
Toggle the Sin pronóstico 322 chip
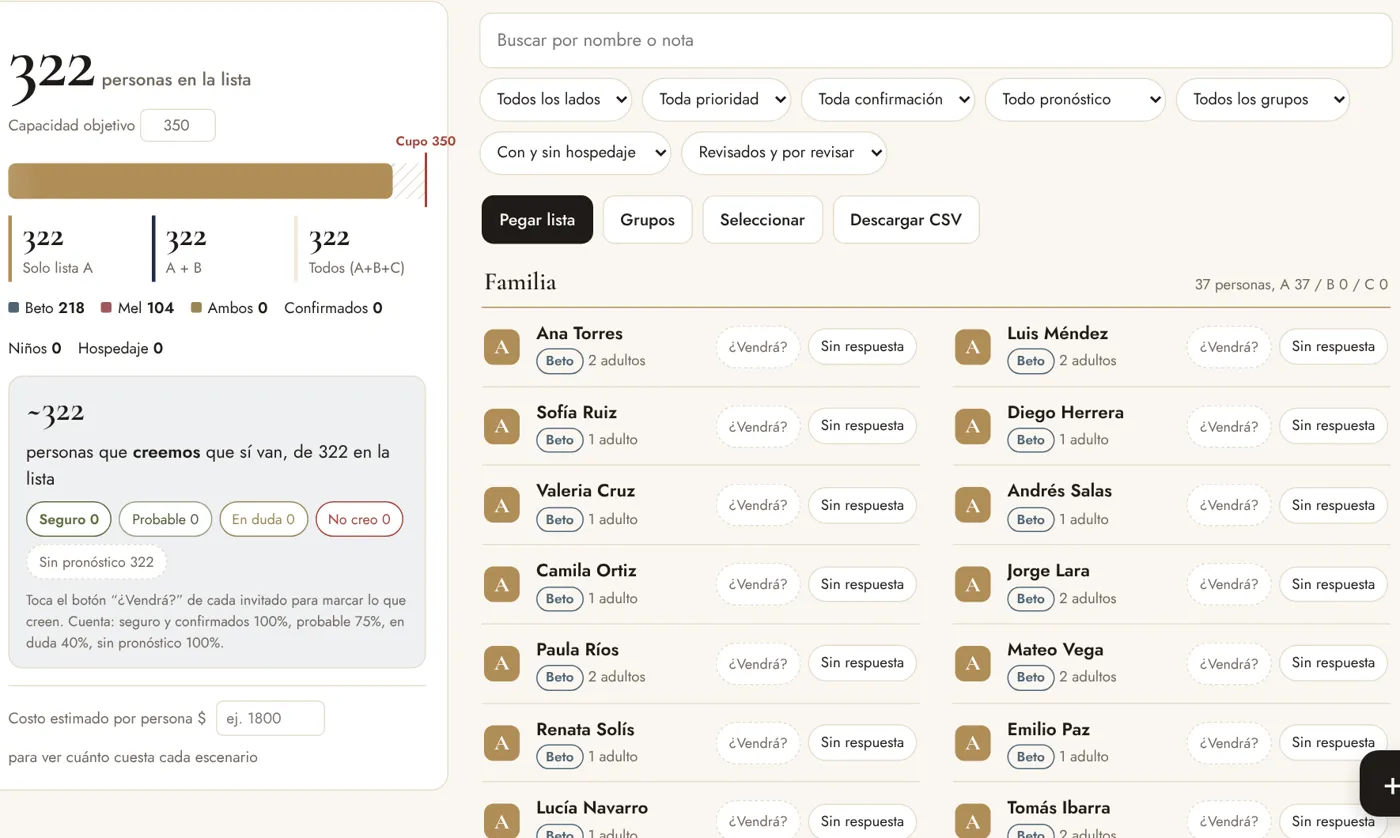click(96, 562)
